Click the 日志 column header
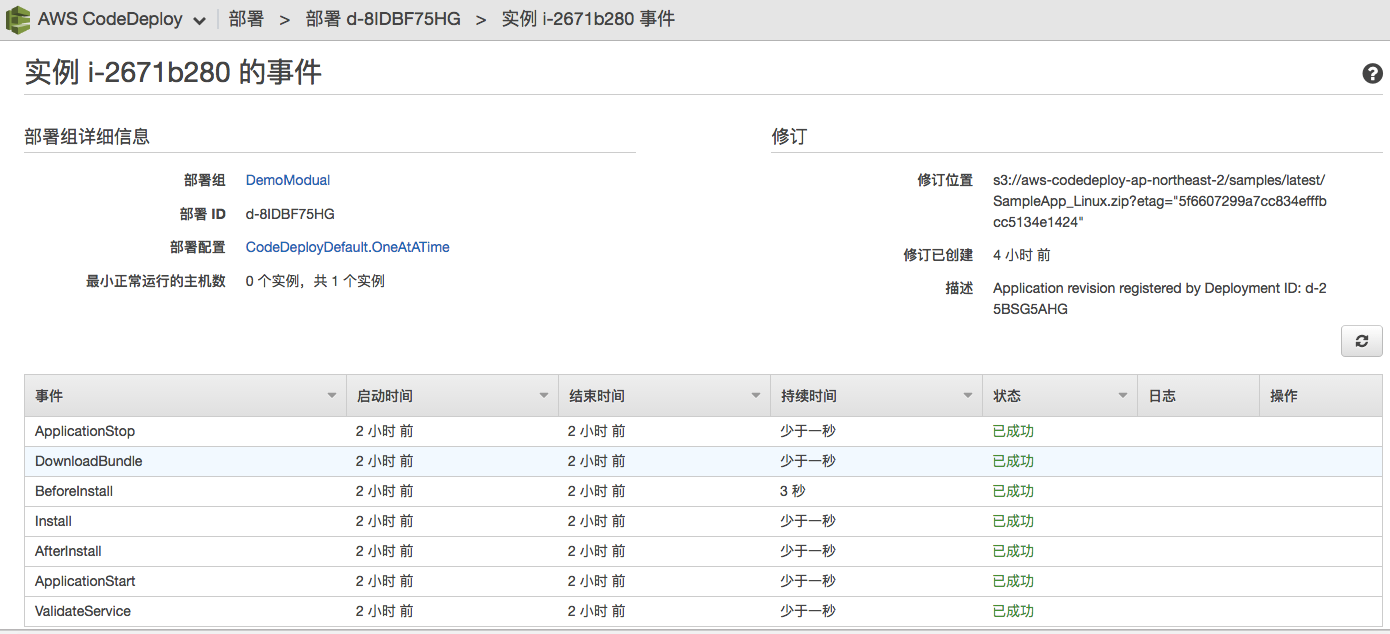The width and height of the screenshot is (1390, 634). click(x=1197, y=396)
